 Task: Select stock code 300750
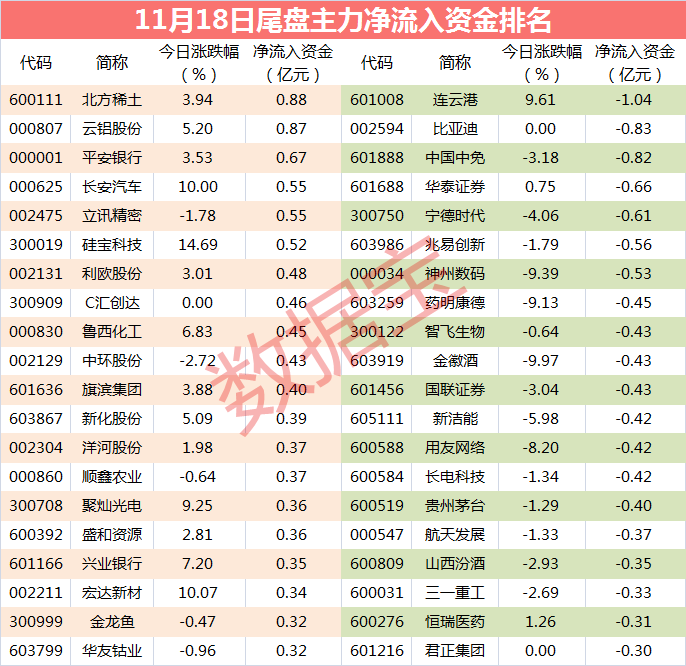click(x=377, y=216)
